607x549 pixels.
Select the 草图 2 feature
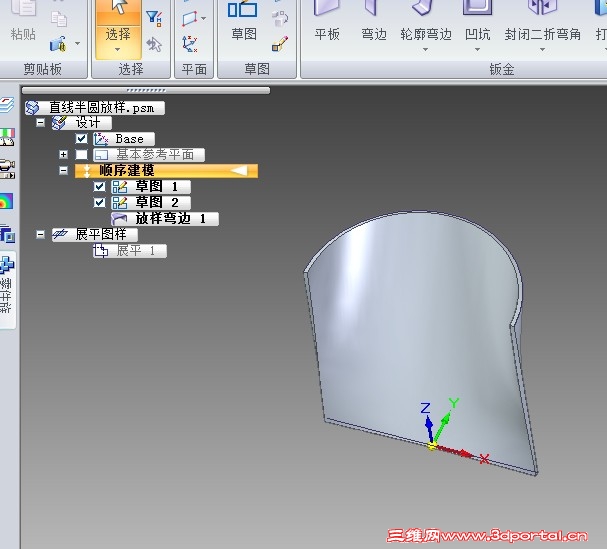point(151,203)
